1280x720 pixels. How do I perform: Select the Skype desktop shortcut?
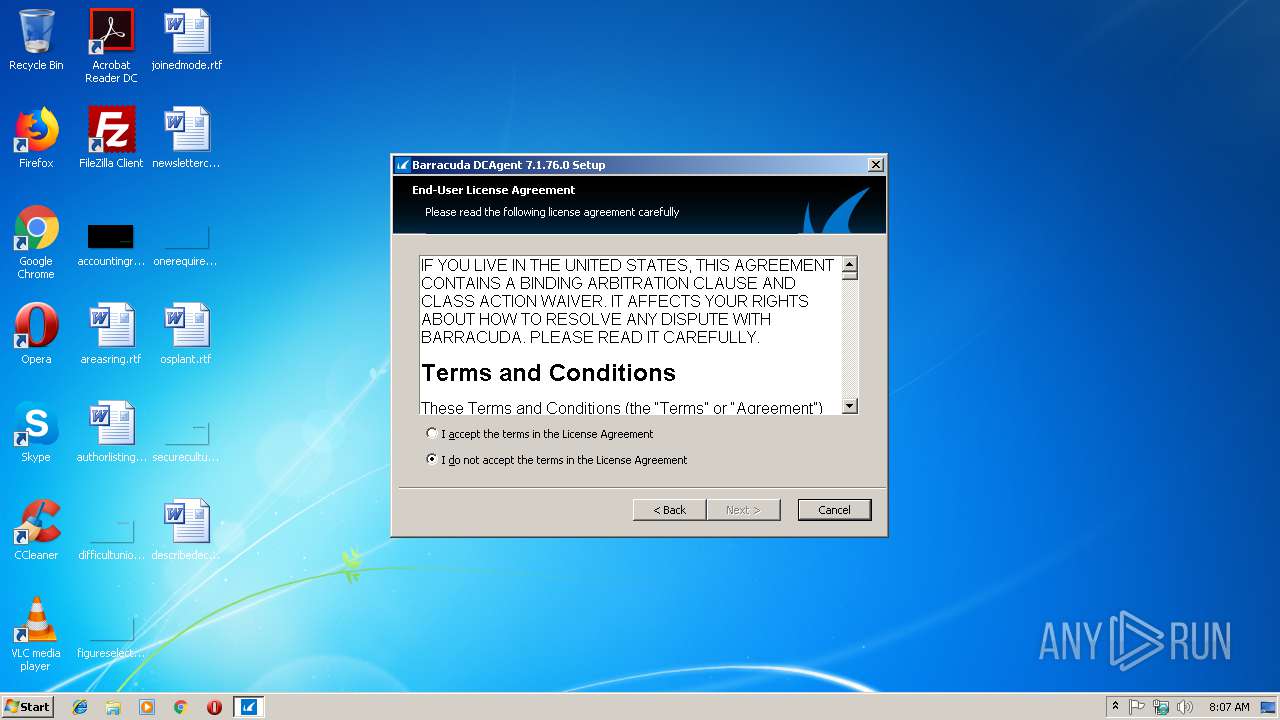pyautogui.click(x=36, y=432)
